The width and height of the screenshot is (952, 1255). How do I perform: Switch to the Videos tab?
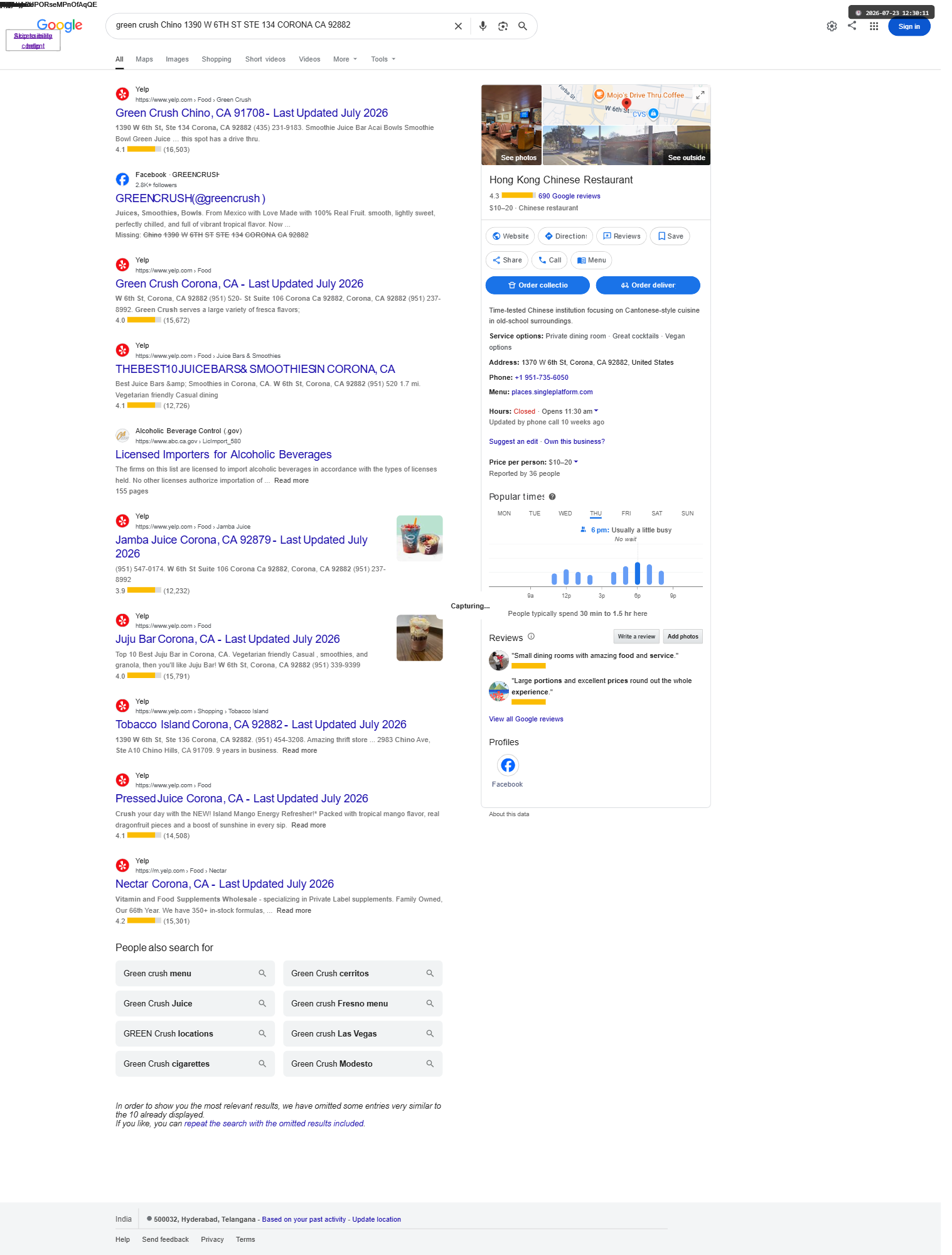coord(309,59)
